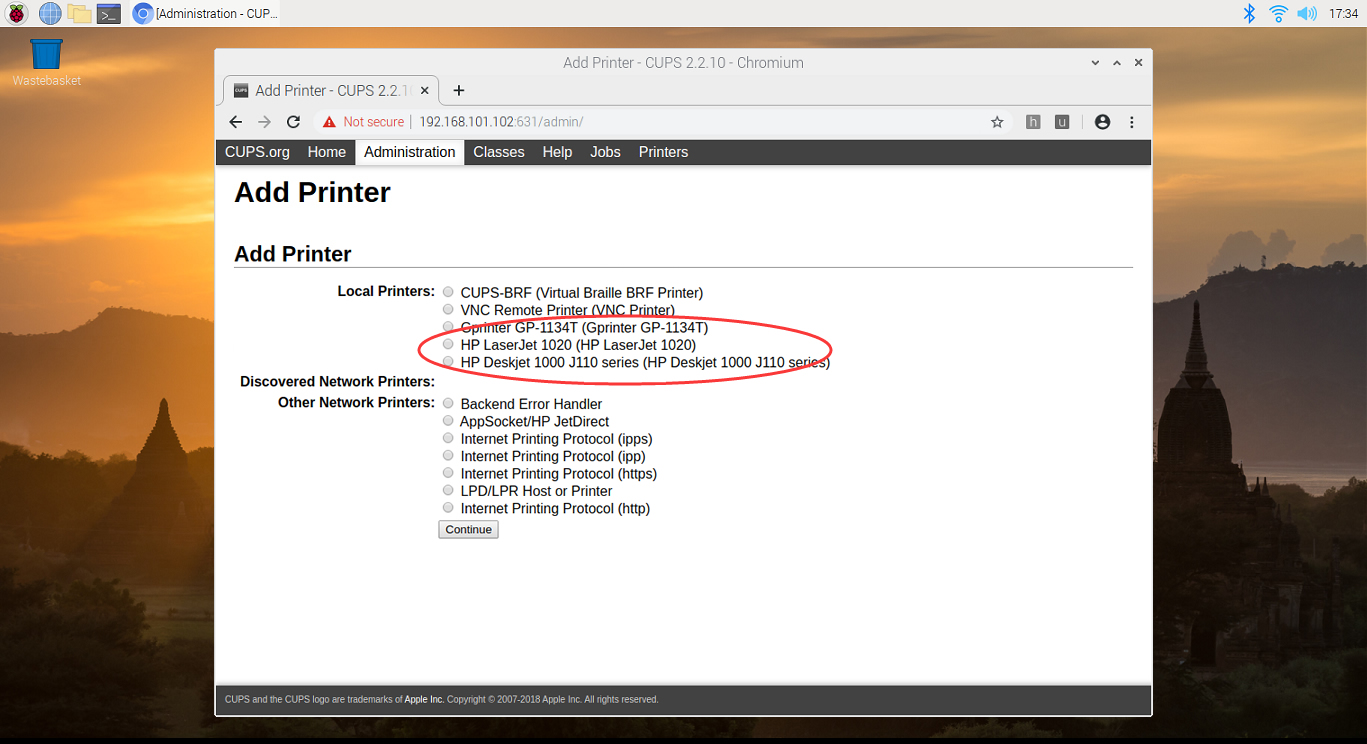
Task: Click the 'Other Network Printers:' label
Action: coord(356,402)
